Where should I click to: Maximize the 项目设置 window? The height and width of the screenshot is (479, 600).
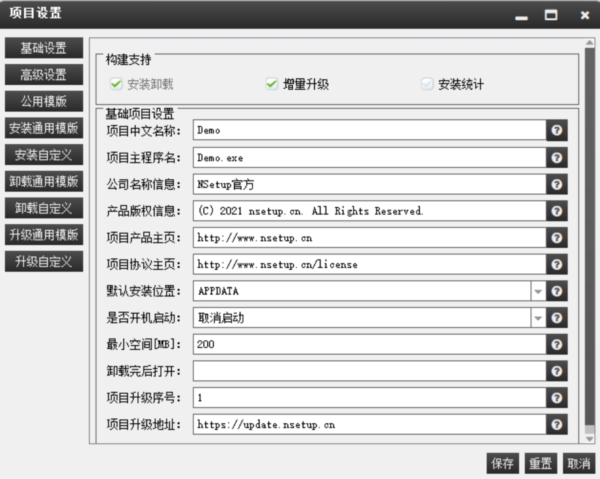(551, 15)
